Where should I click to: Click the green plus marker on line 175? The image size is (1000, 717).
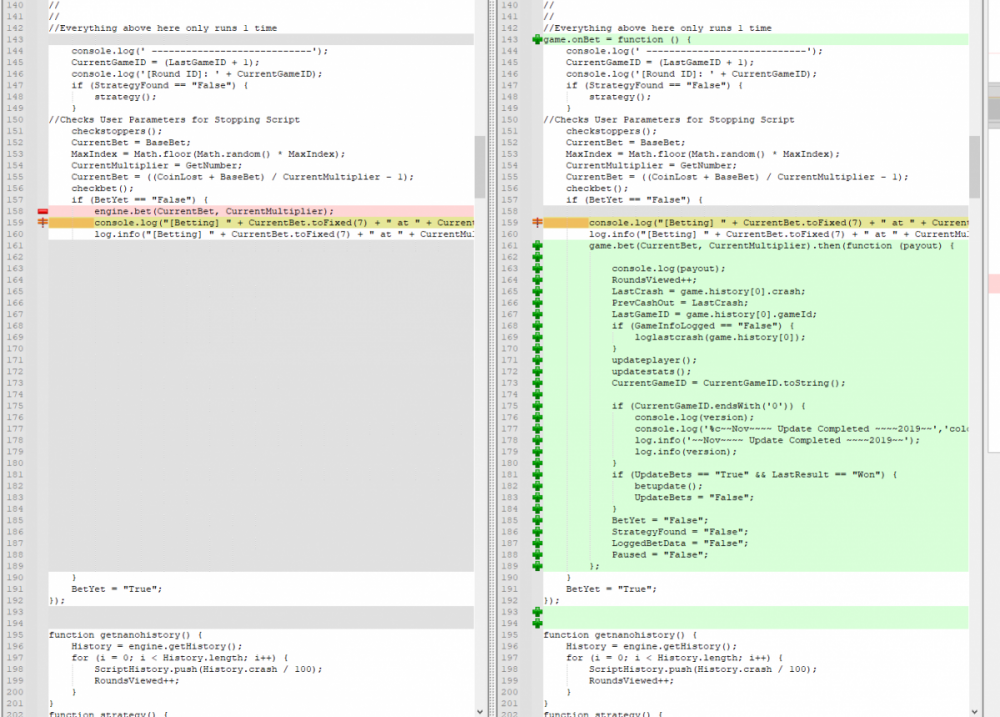click(x=538, y=406)
